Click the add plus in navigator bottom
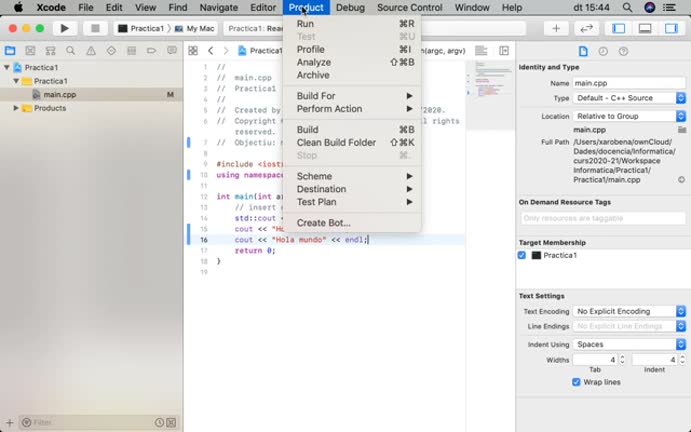The image size is (691, 432). pos(10,422)
